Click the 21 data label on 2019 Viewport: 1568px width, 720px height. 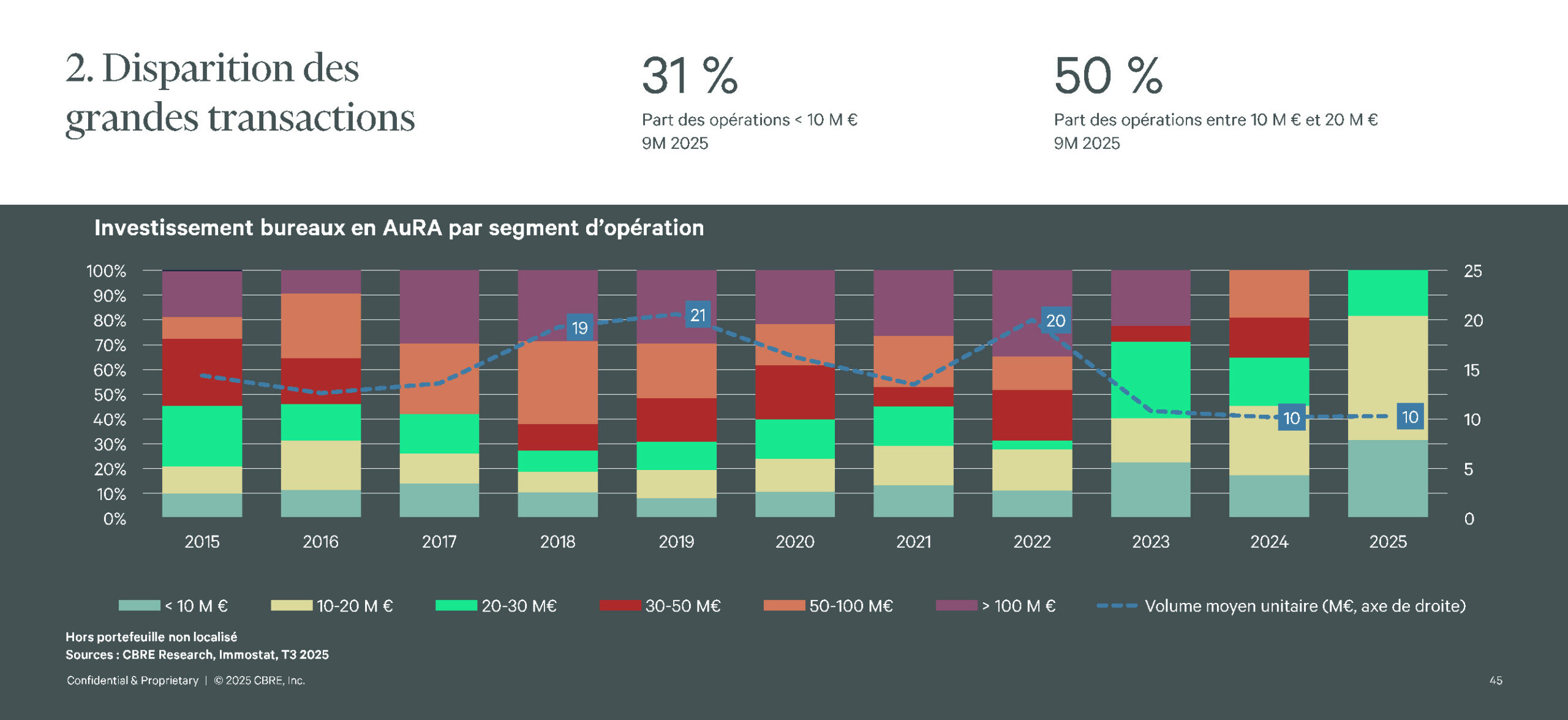pyautogui.click(x=698, y=315)
